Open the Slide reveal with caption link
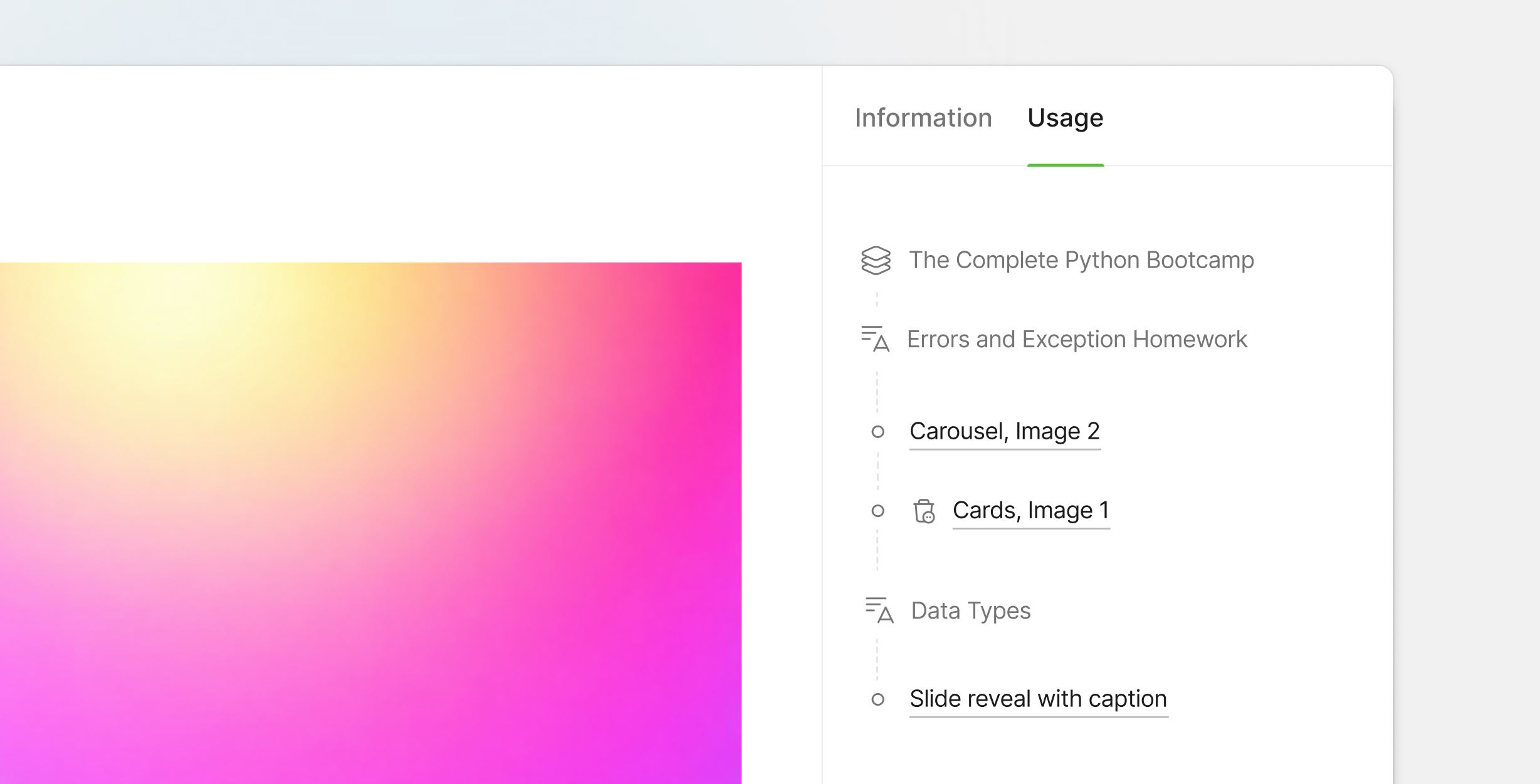Screen dimensions: 1540x784 (1038, 699)
